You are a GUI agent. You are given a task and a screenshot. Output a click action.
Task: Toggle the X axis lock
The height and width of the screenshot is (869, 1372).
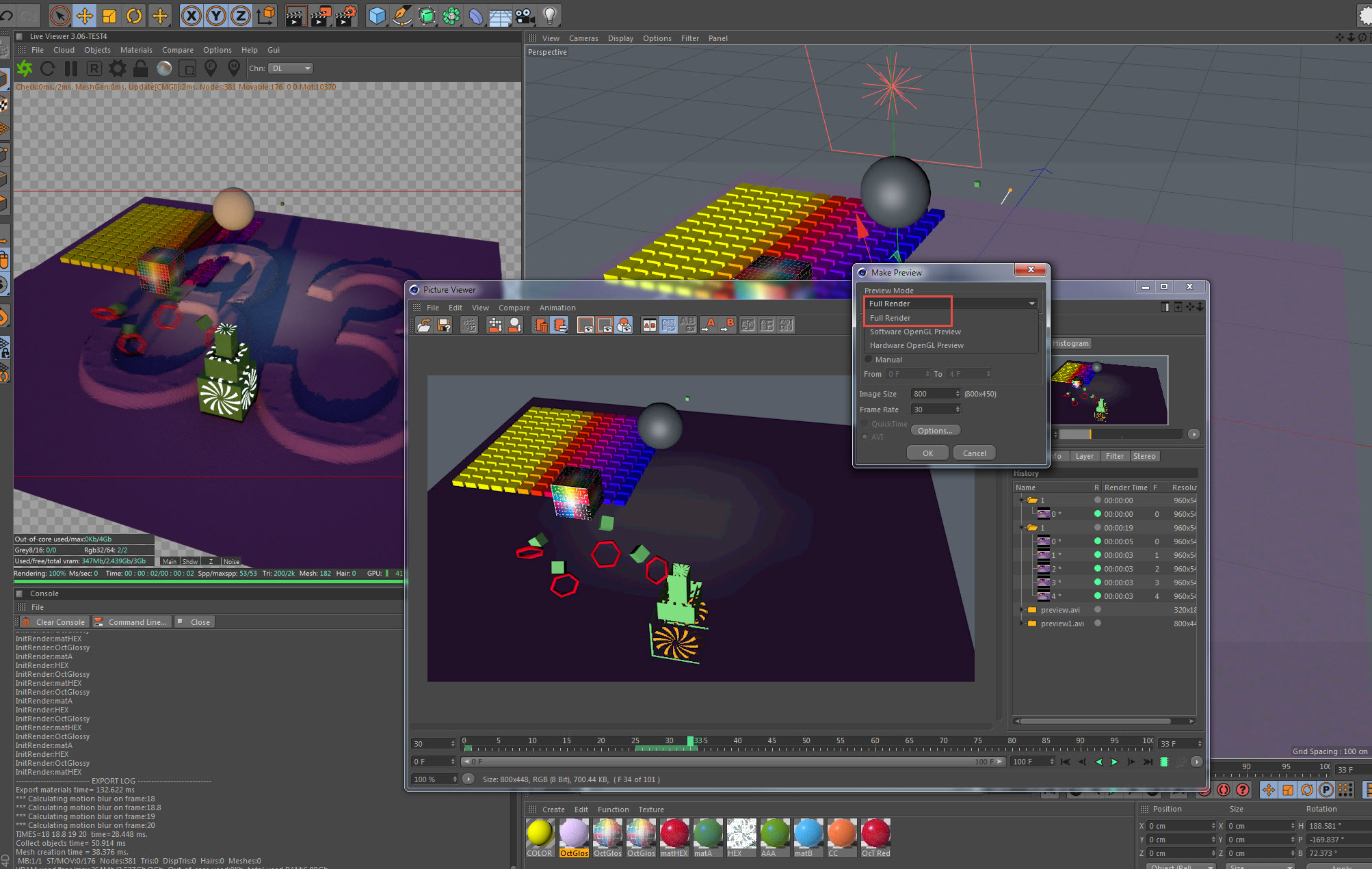click(192, 16)
